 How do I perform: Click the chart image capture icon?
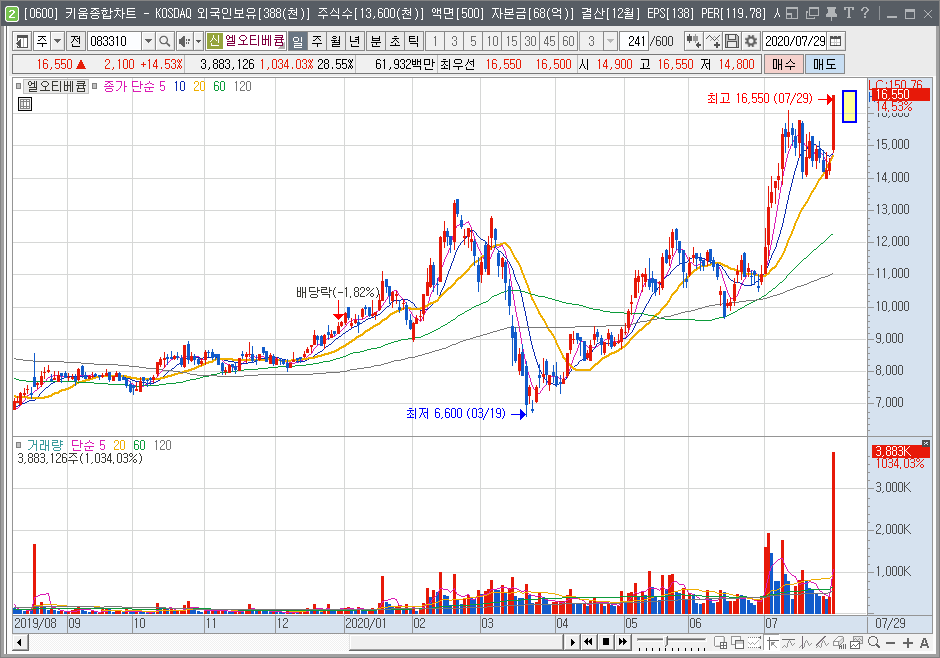tap(855, 643)
